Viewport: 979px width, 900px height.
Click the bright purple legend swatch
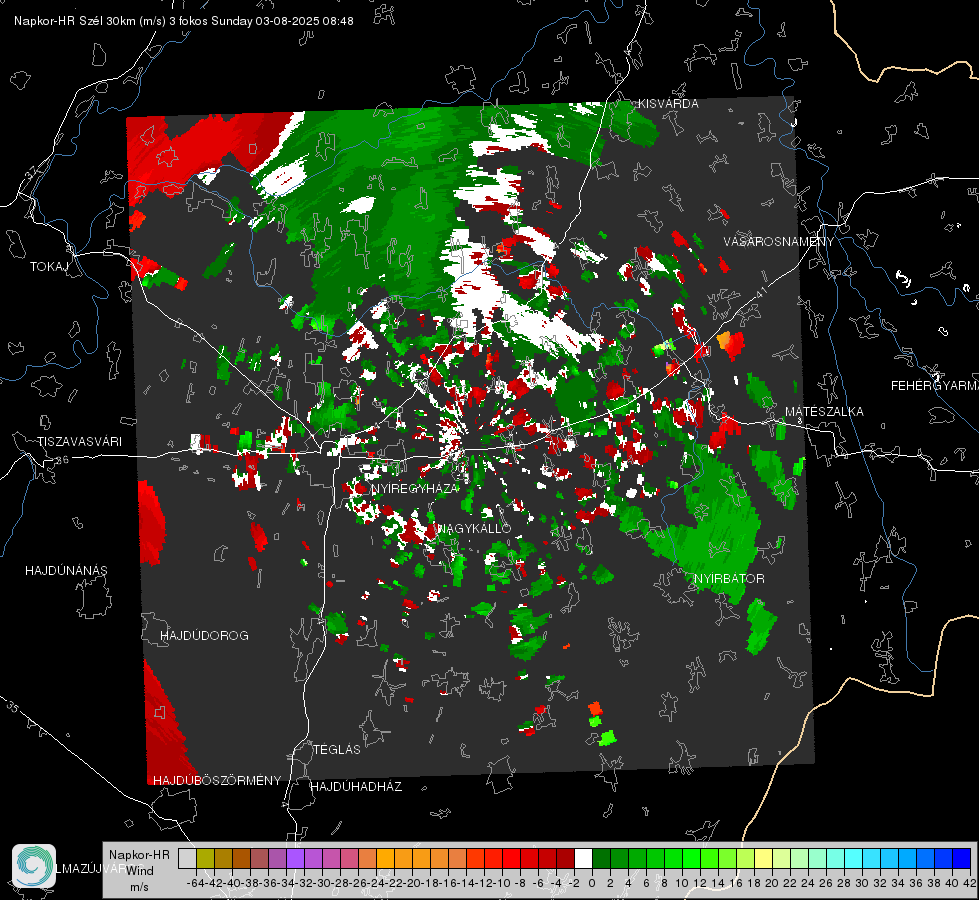point(295,859)
